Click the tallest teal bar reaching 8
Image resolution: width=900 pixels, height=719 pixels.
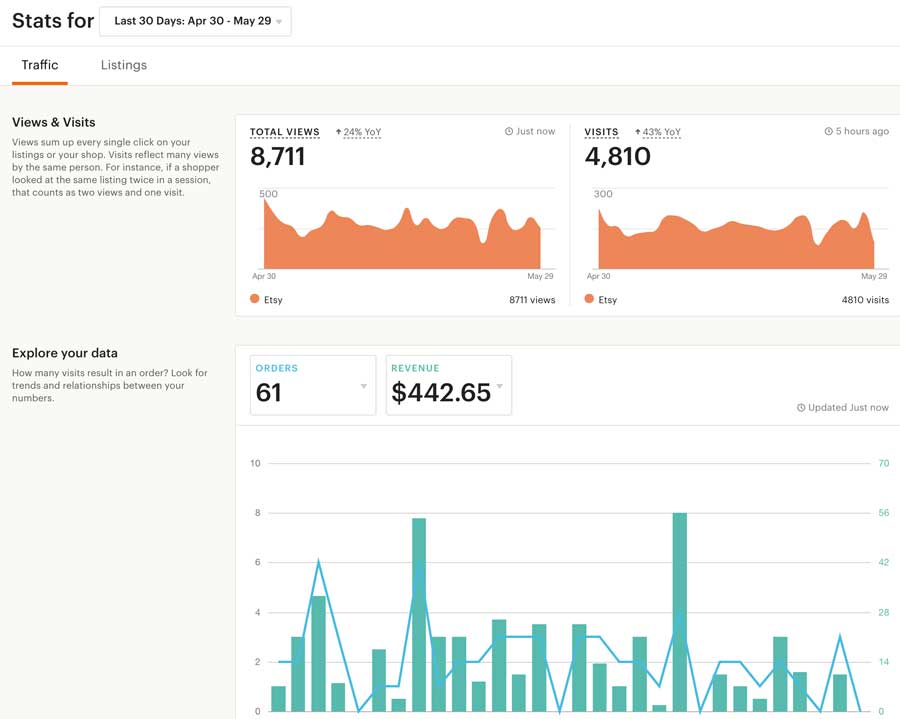[680, 612]
